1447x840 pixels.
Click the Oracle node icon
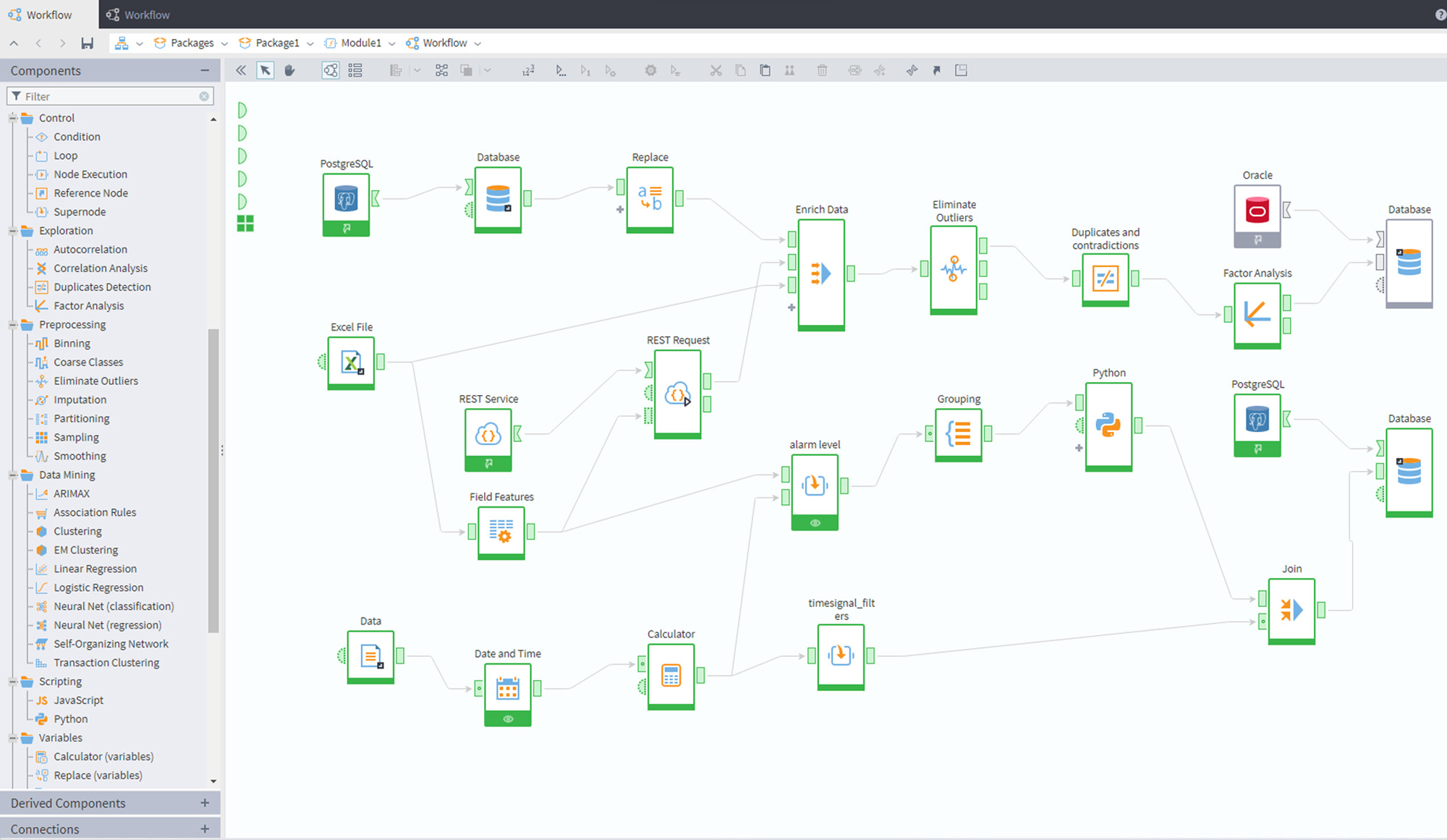(1257, 211)
